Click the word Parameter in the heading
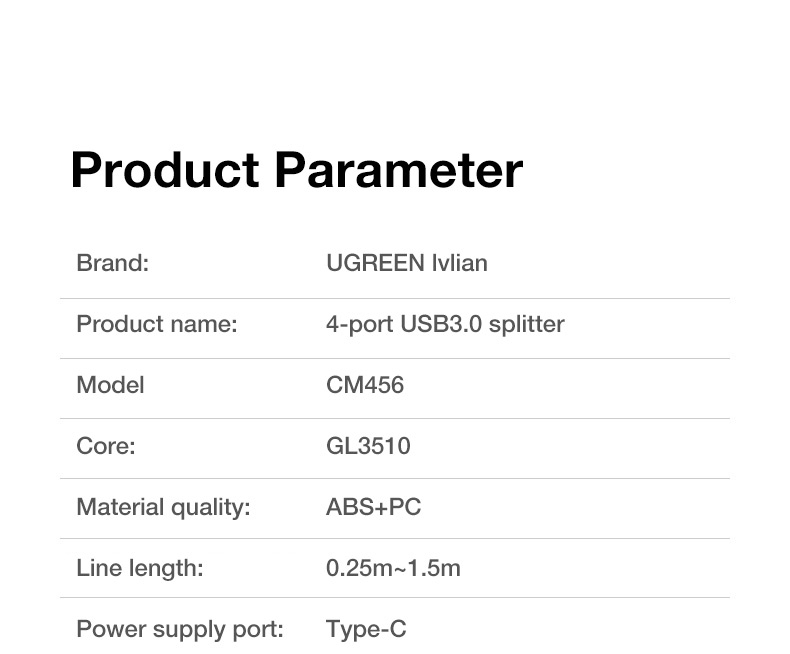790x654 pixels. (x=398, y=170)
